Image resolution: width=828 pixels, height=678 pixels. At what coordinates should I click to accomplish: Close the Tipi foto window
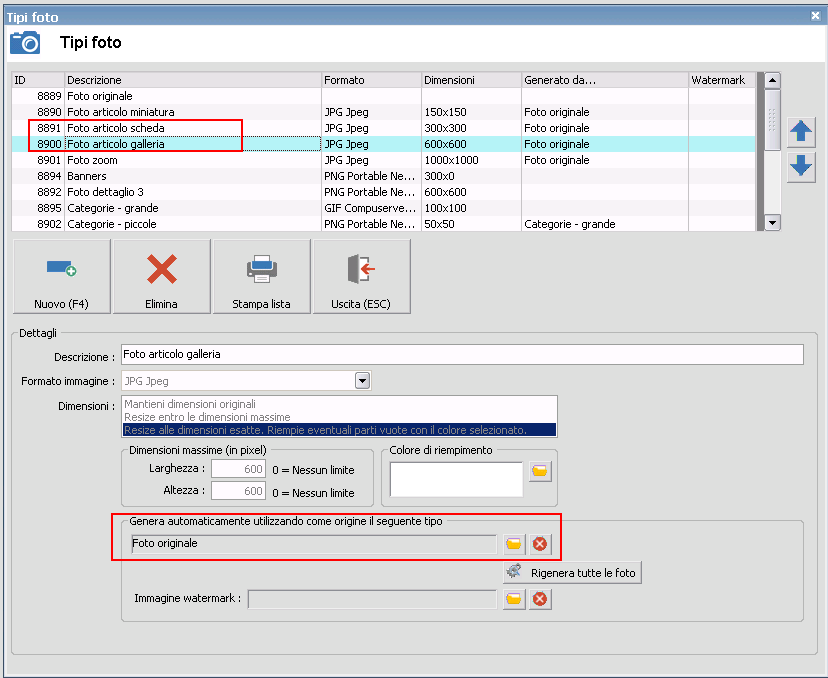815,16
